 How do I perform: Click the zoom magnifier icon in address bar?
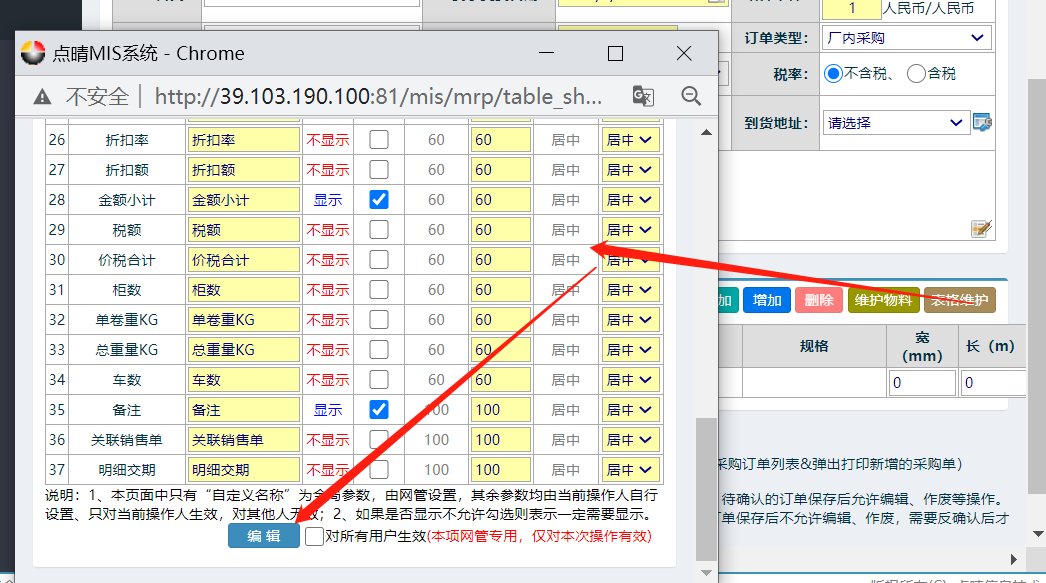tap(691, 96)
